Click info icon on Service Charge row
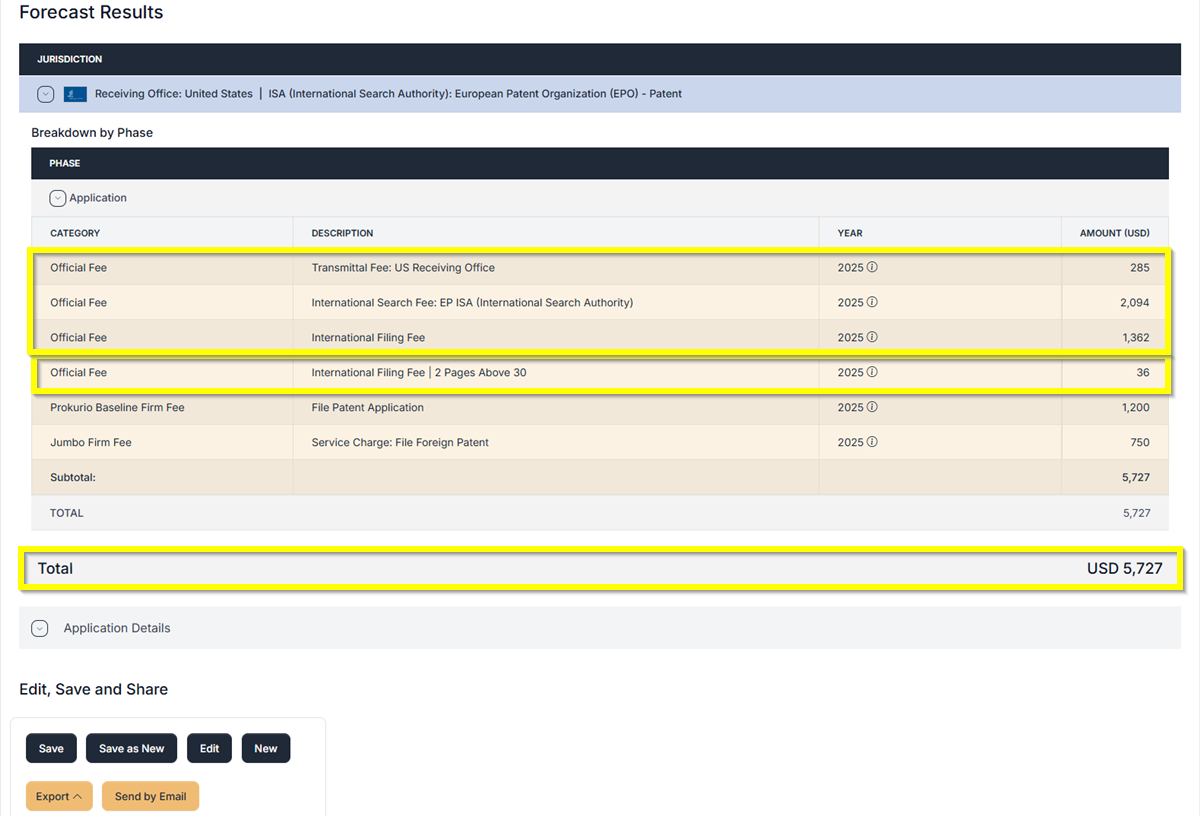 (x=872, y=442)
